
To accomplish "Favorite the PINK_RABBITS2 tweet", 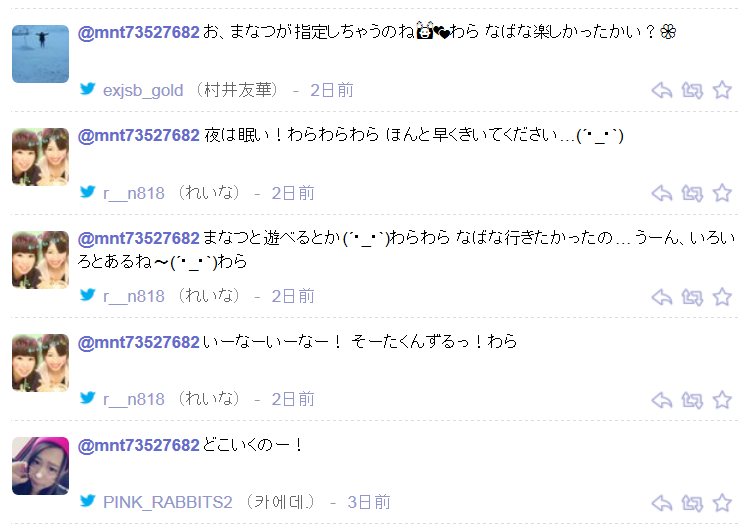I will click(x=722, y=503).
